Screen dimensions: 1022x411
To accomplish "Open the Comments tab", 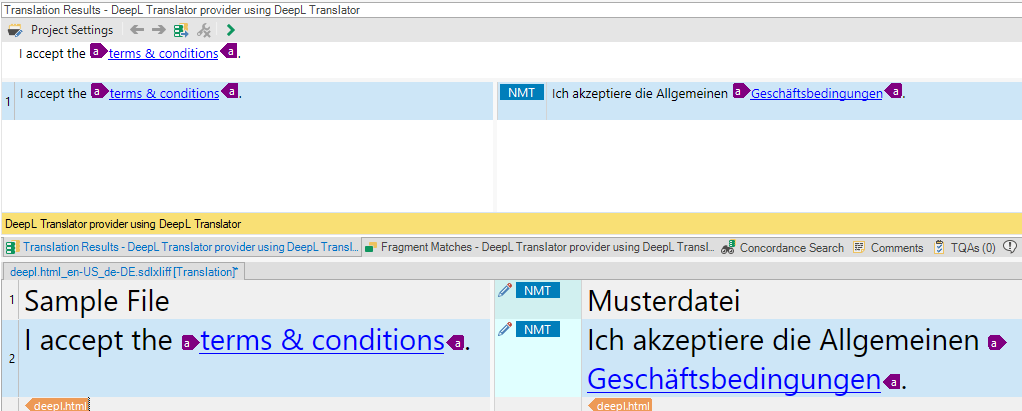I will (888, 247).
